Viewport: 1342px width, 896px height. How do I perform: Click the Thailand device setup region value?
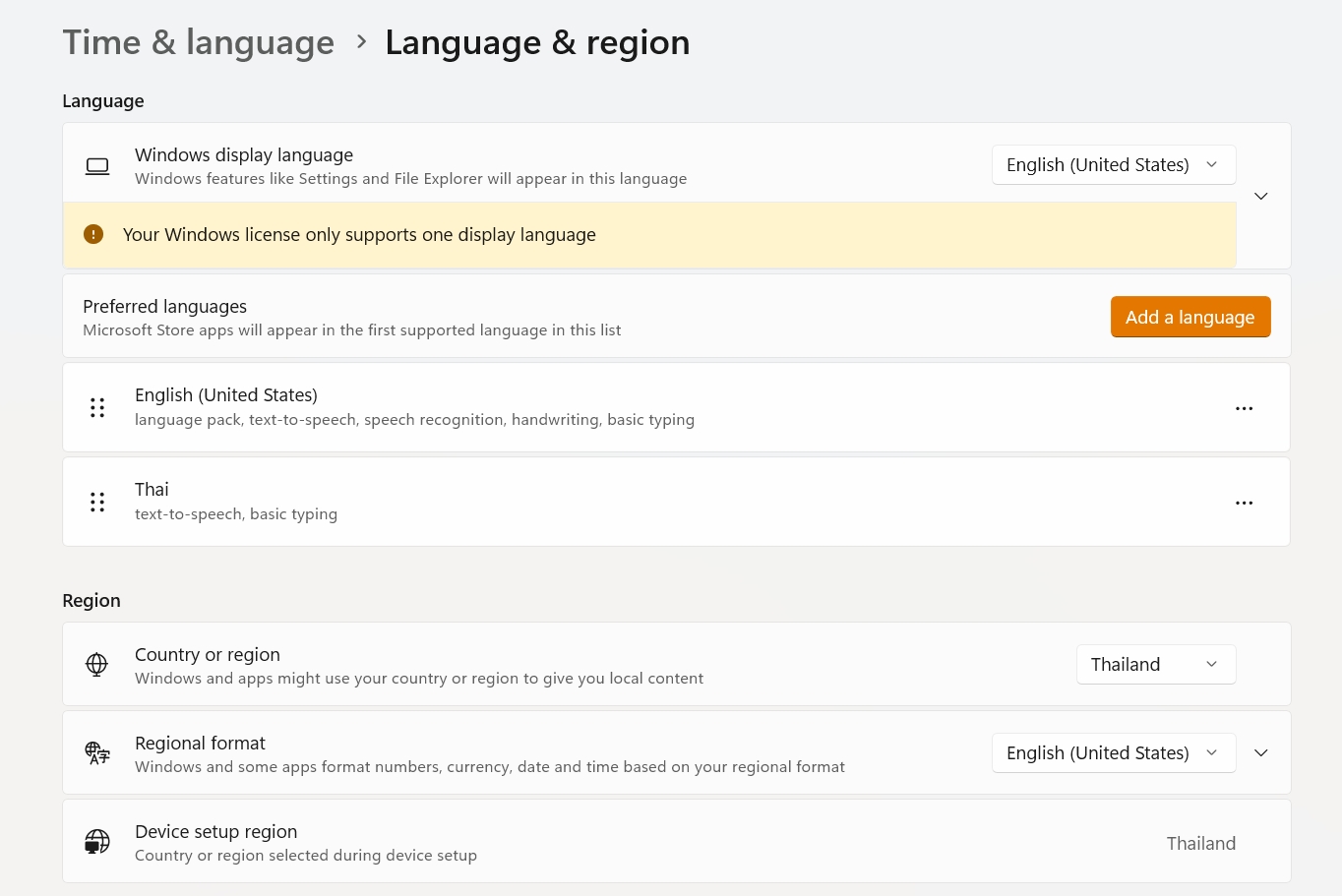point(1201,843)
